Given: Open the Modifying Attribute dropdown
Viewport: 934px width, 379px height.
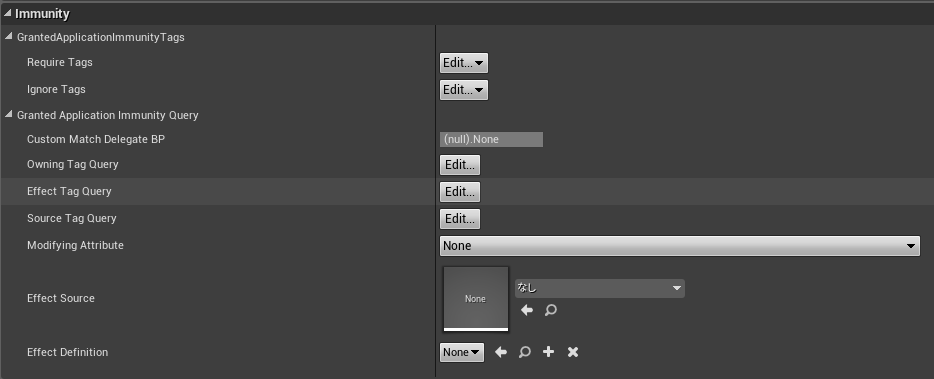Looking at the screenshot, I should (680, 246).
